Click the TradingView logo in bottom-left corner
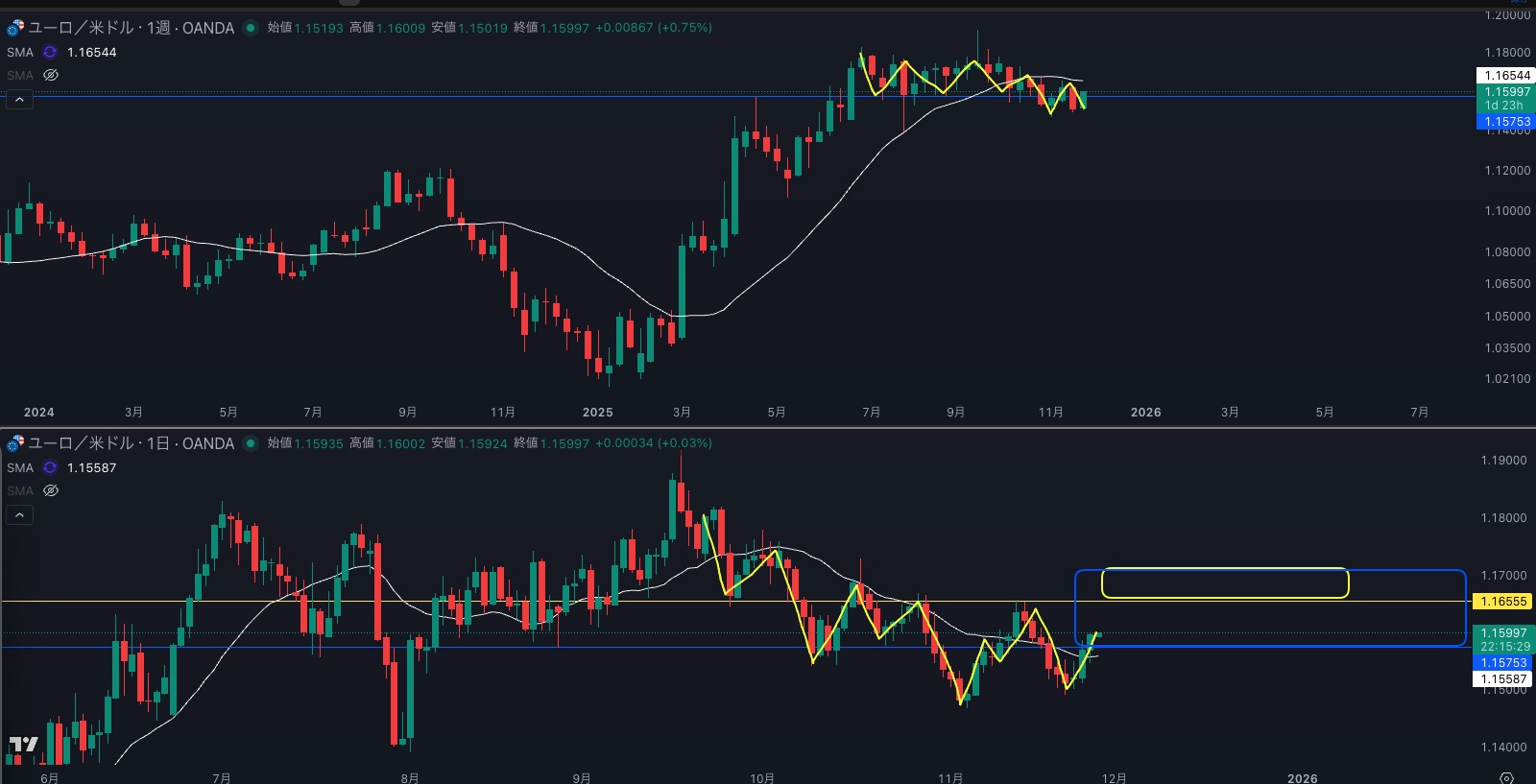The width and height of the screenshot is (1536, 784). coord(23,745)
